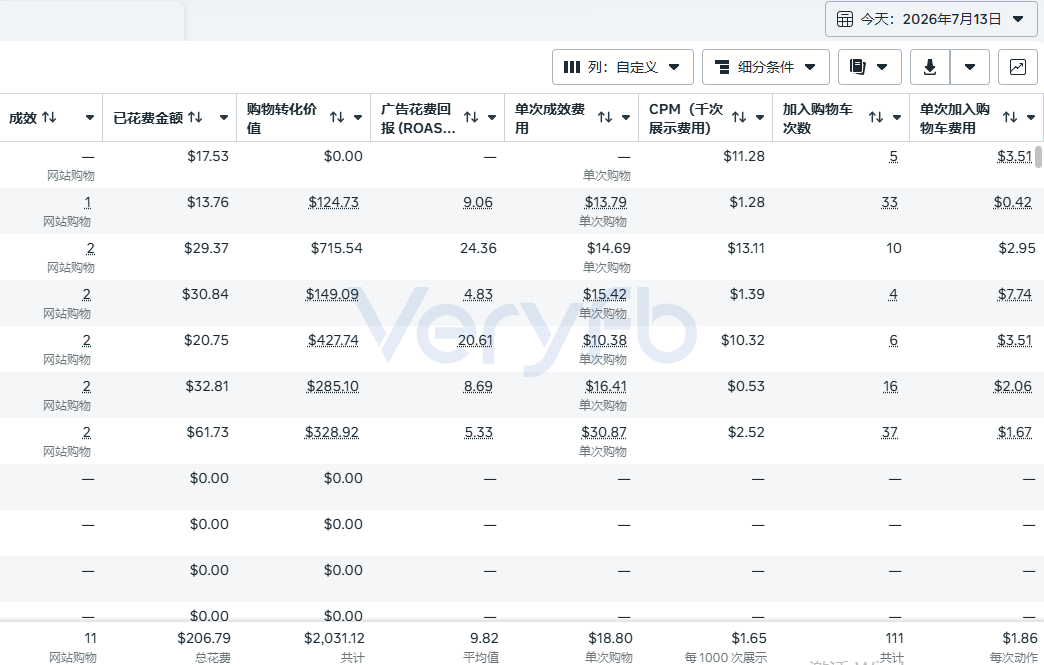Click the calendar icon in the date selector

coord(844,19)
